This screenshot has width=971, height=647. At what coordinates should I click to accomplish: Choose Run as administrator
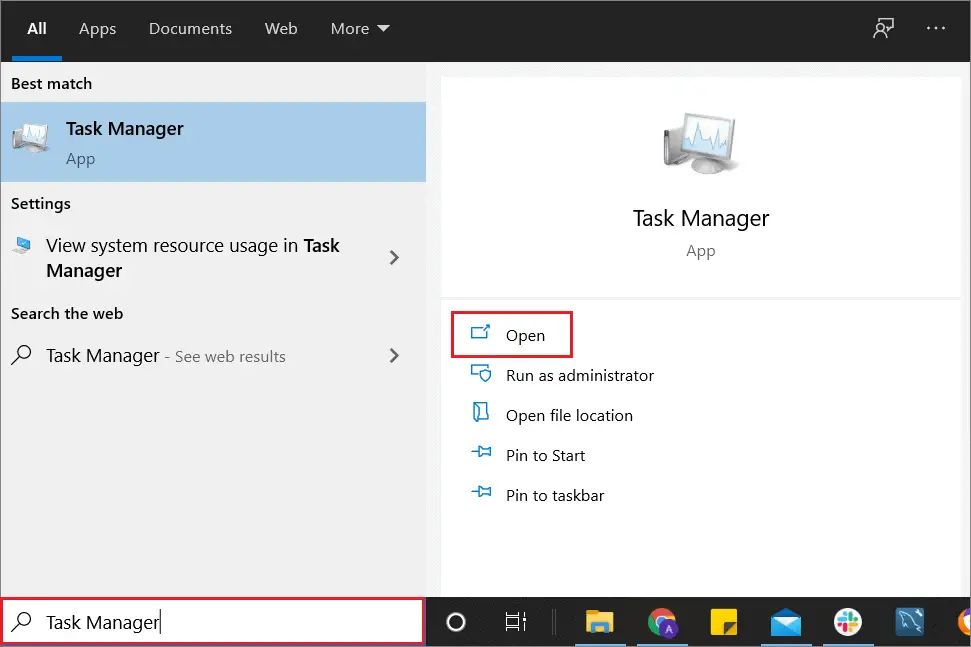coord(562,375)
